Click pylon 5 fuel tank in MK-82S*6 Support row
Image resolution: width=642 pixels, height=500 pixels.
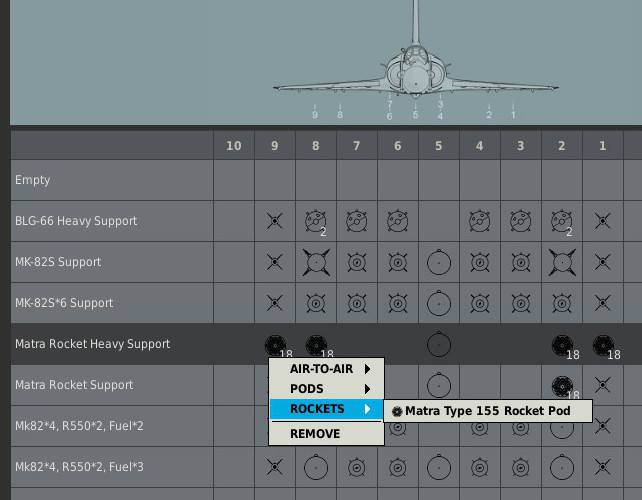(x=439, y=303)
